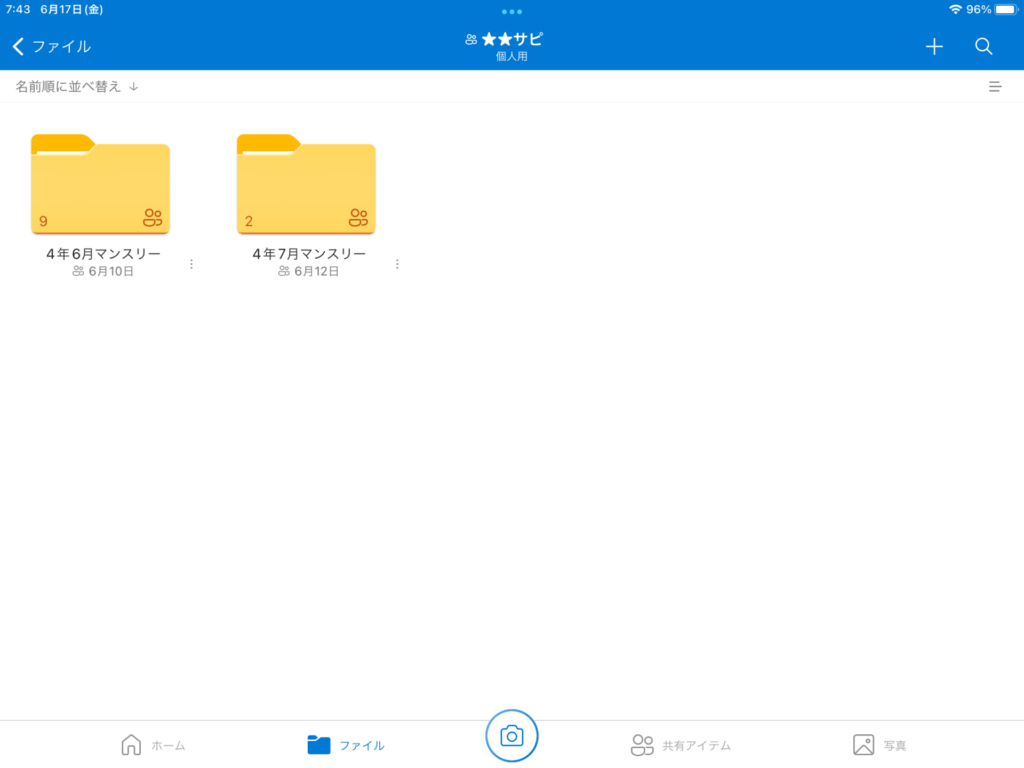Tap the camera scan button
The image size is (1024, 768).
click(511, 736)
